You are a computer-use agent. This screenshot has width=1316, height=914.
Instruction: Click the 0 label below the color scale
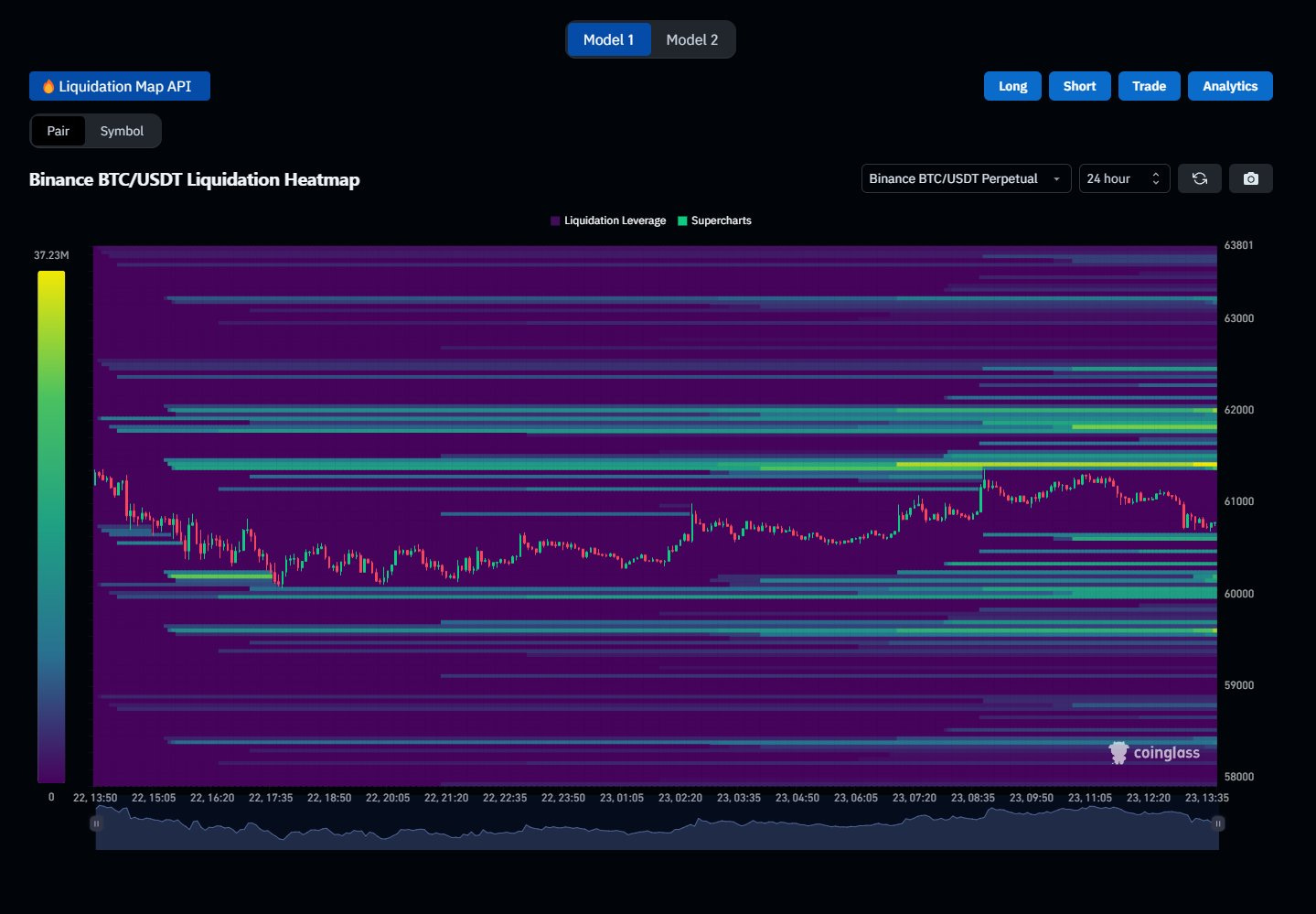point(51,797)
